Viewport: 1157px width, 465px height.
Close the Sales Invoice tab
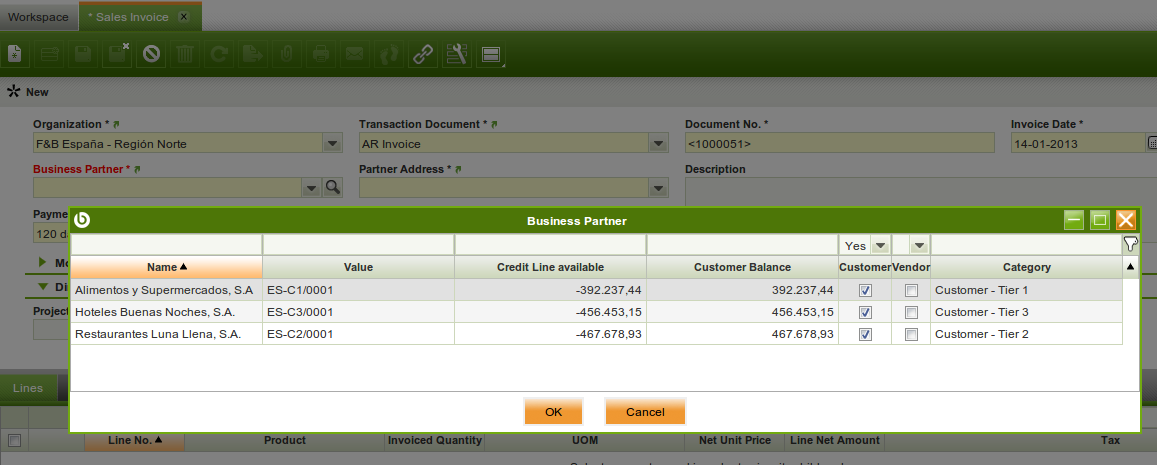coord(184,16)
